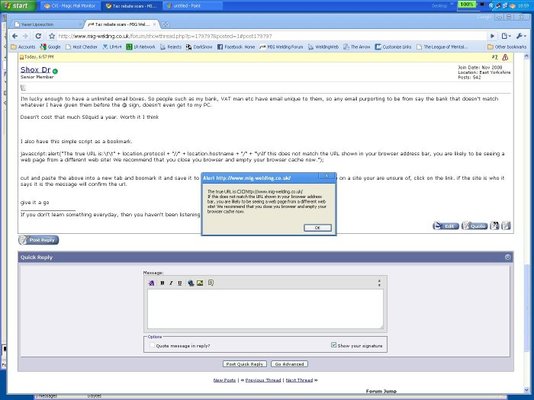This screenshot has width=534, height=400.
Task: Insert an image in the Quick Reply editor
Action: coord(200,283)
